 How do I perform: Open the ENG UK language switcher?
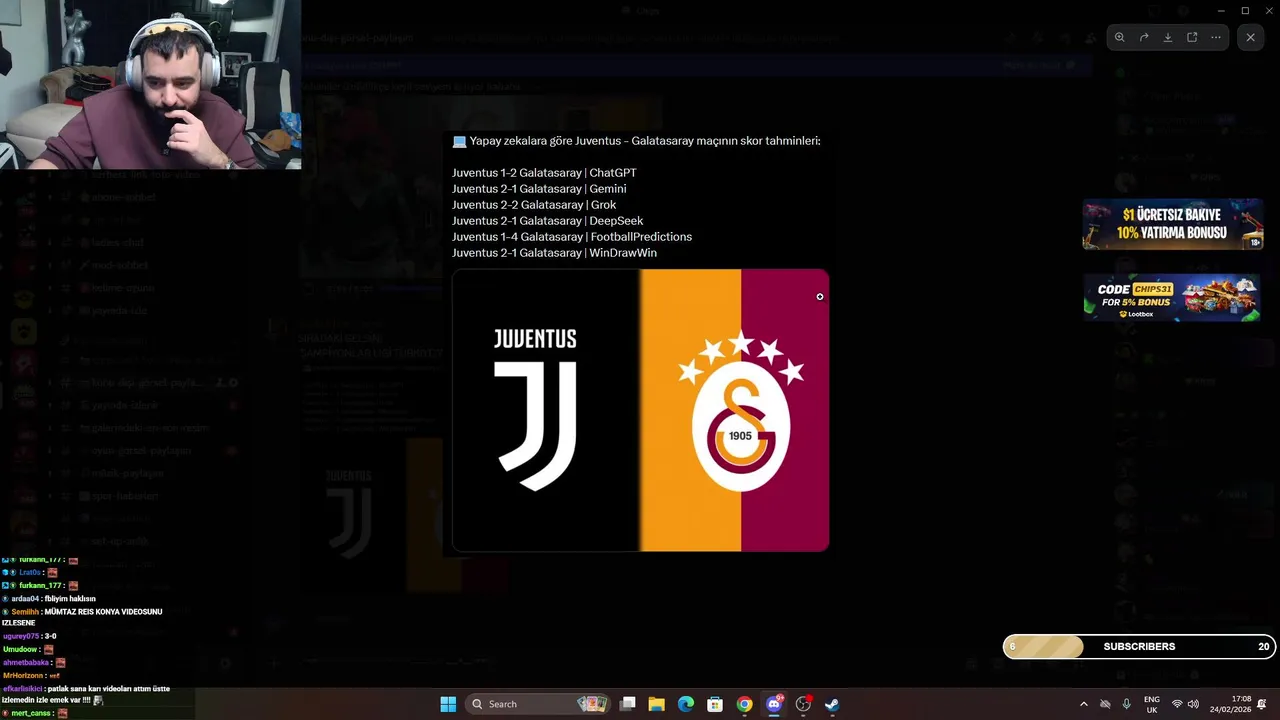click(x=1152, y=704)
